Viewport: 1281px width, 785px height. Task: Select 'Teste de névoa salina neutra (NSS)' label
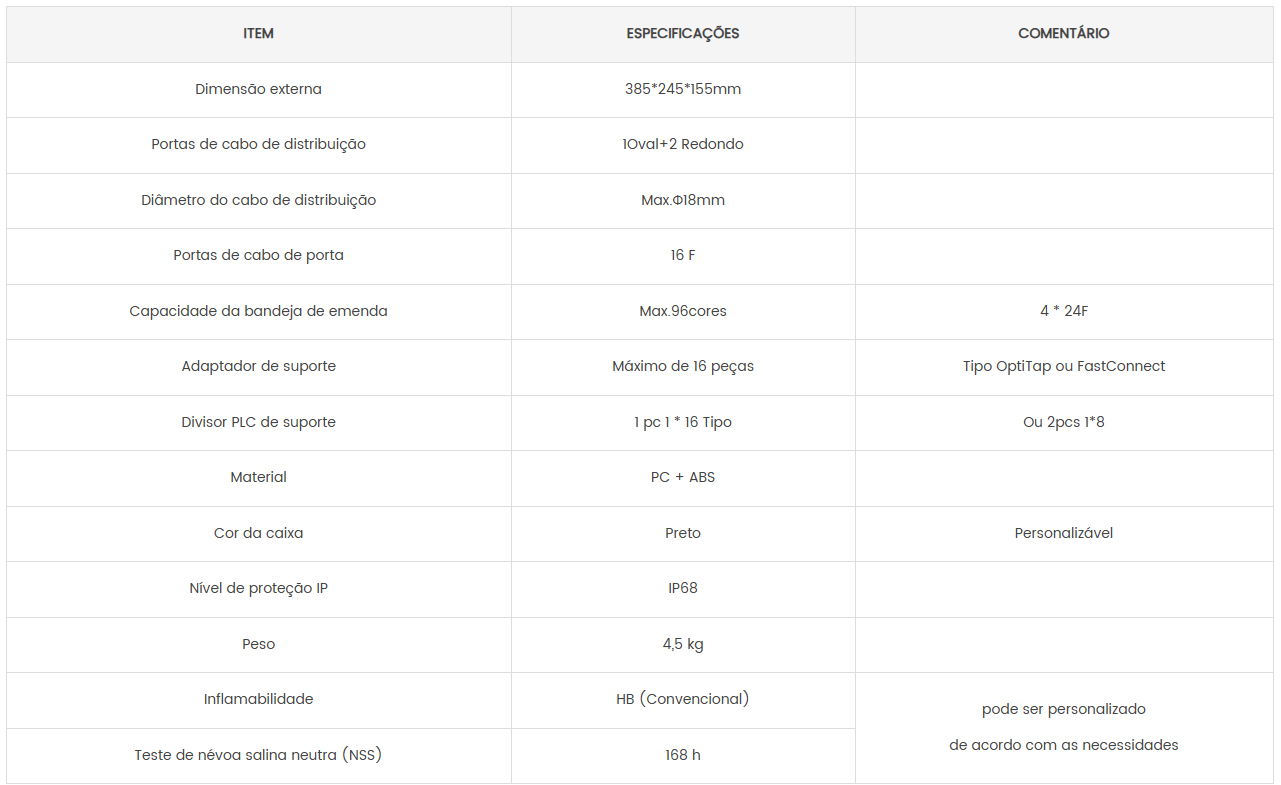click(258, 755)
